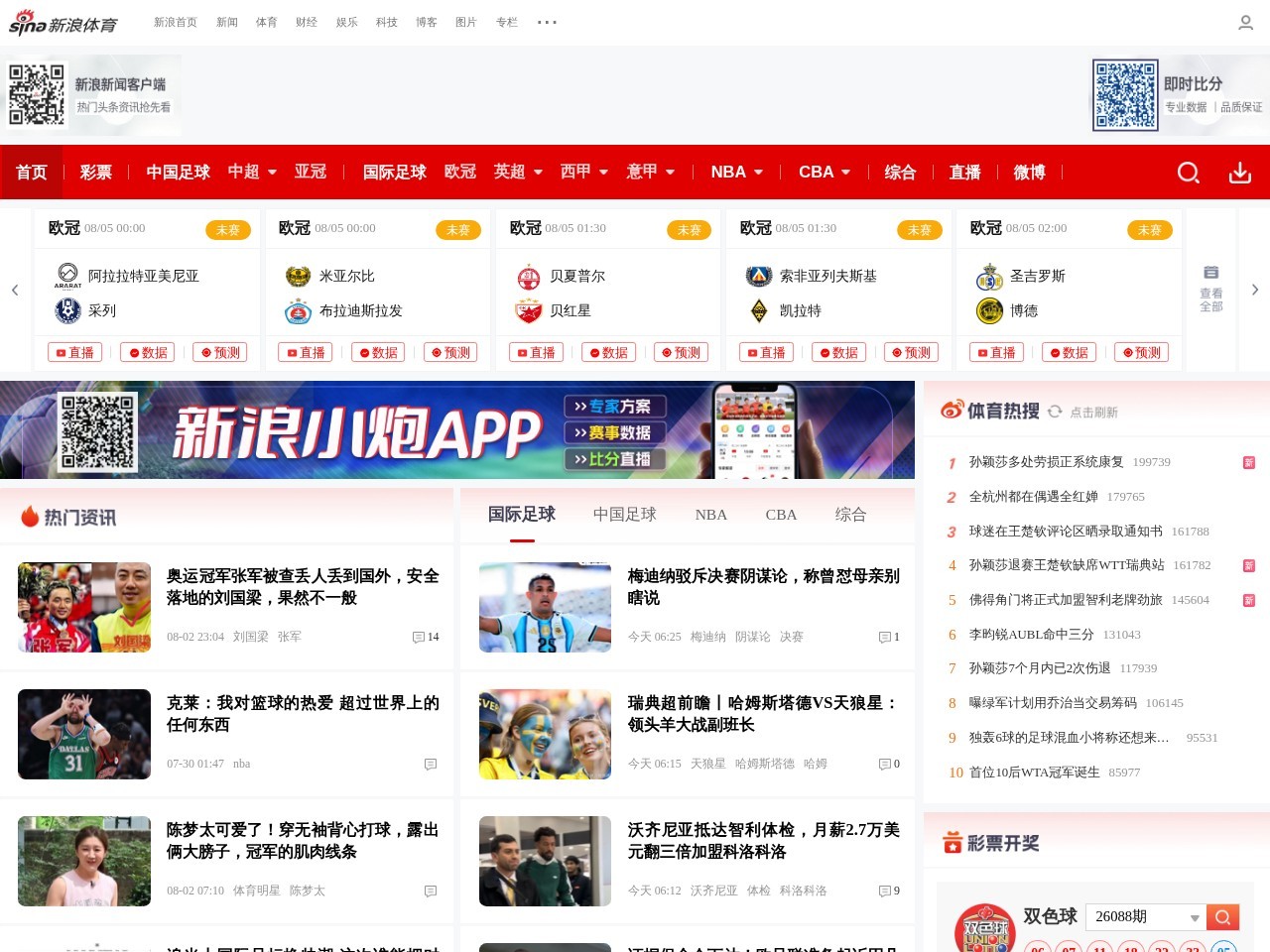
Task: Open the download icon in red navbar
Action: click(x=1240, y=173)
